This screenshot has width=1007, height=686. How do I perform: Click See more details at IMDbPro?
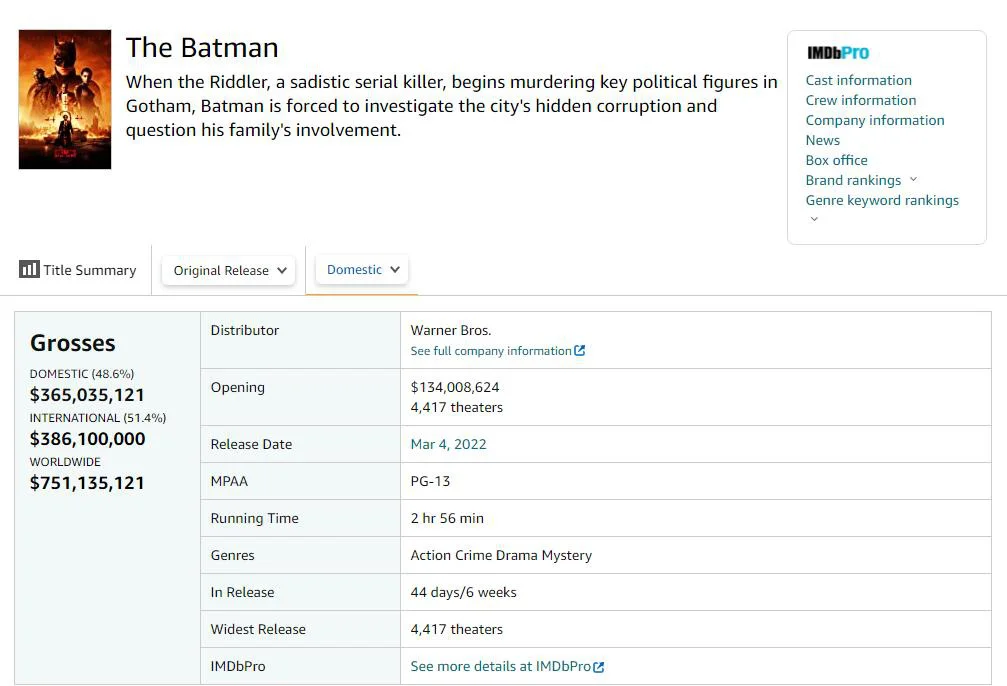(x=501, y=666)
